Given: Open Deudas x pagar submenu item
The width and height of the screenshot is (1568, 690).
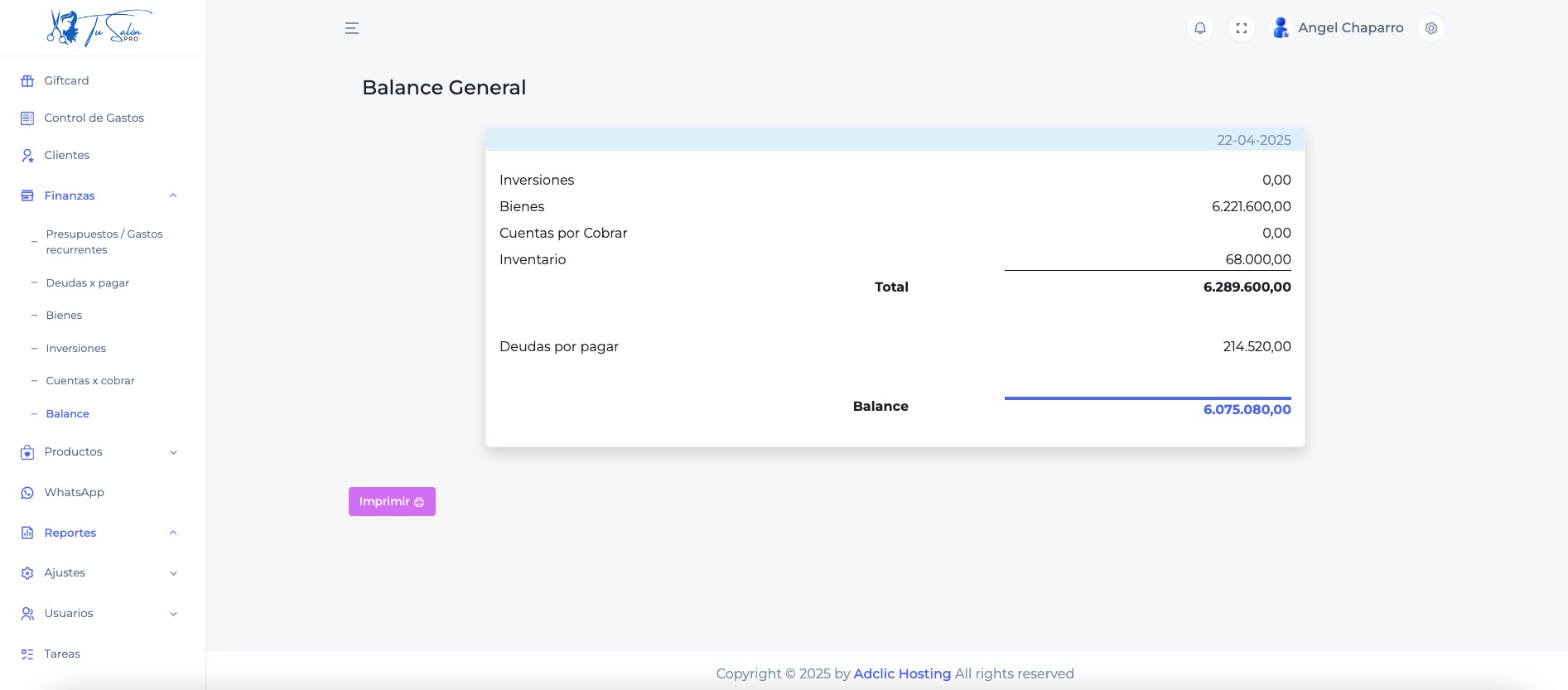Looking at the screenshot, I should pyautogui.click(x=88, y=283).
